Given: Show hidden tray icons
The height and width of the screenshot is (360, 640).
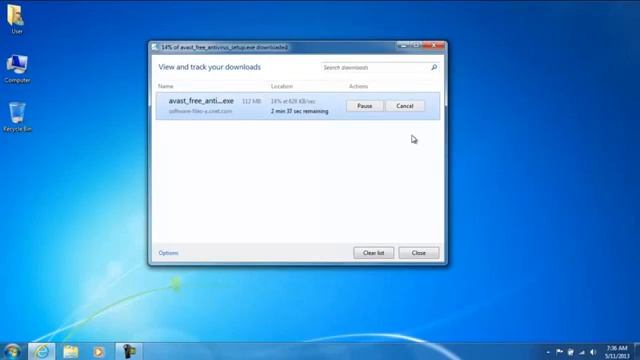Looking at the screenshot, I should (548, 352).
